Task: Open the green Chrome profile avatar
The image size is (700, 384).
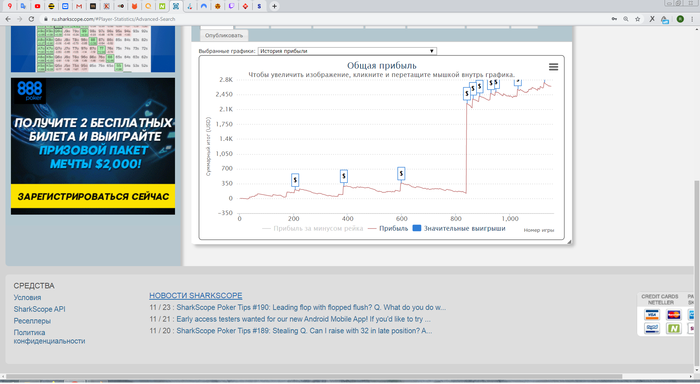Action: pyautogui.click(x=680, y=19)
